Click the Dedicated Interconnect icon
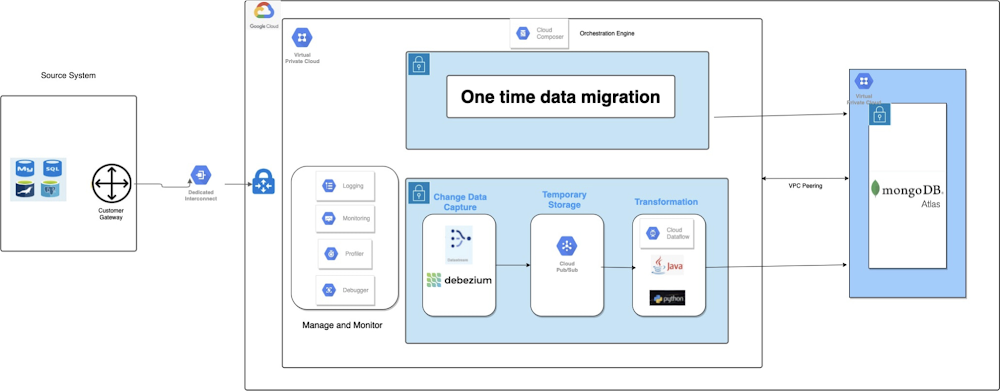The height and width of the screenshot is (391, 1000). coord(201,174)
